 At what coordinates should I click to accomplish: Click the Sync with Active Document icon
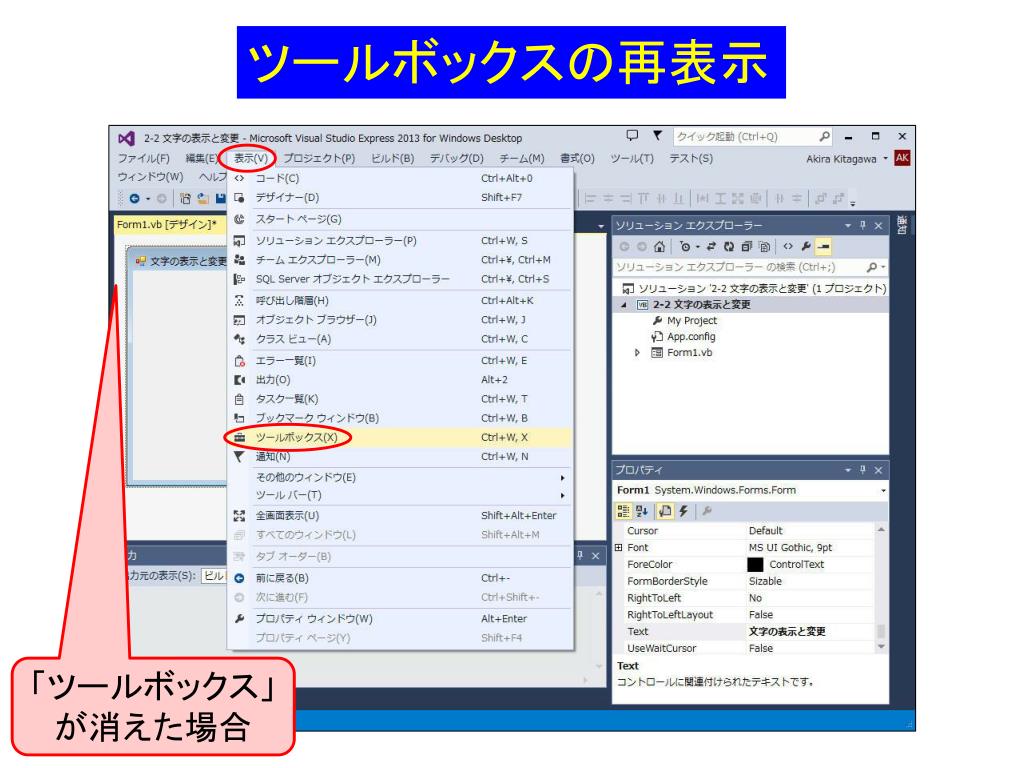711,247
